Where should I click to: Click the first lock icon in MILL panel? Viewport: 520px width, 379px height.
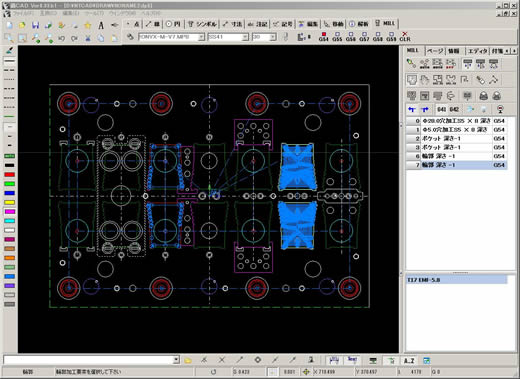[x=483, y=96]
